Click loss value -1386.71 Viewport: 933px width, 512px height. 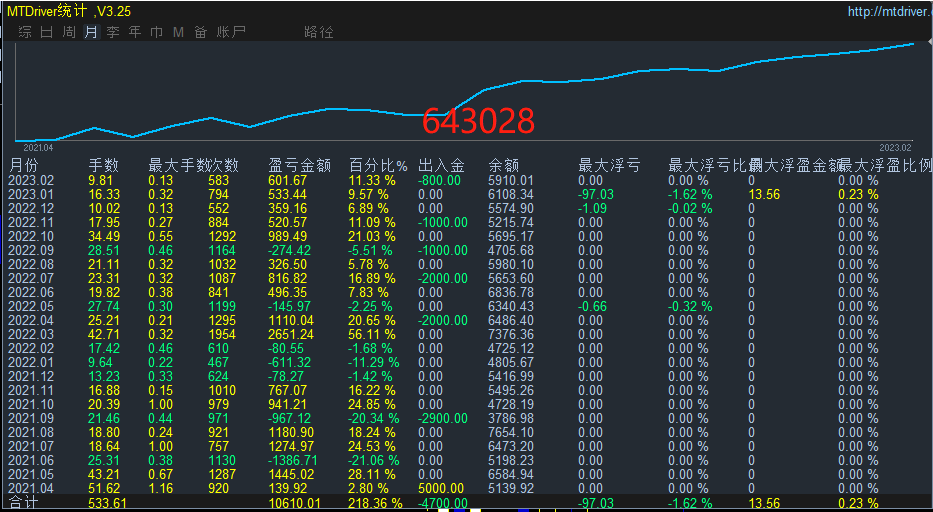293,460
